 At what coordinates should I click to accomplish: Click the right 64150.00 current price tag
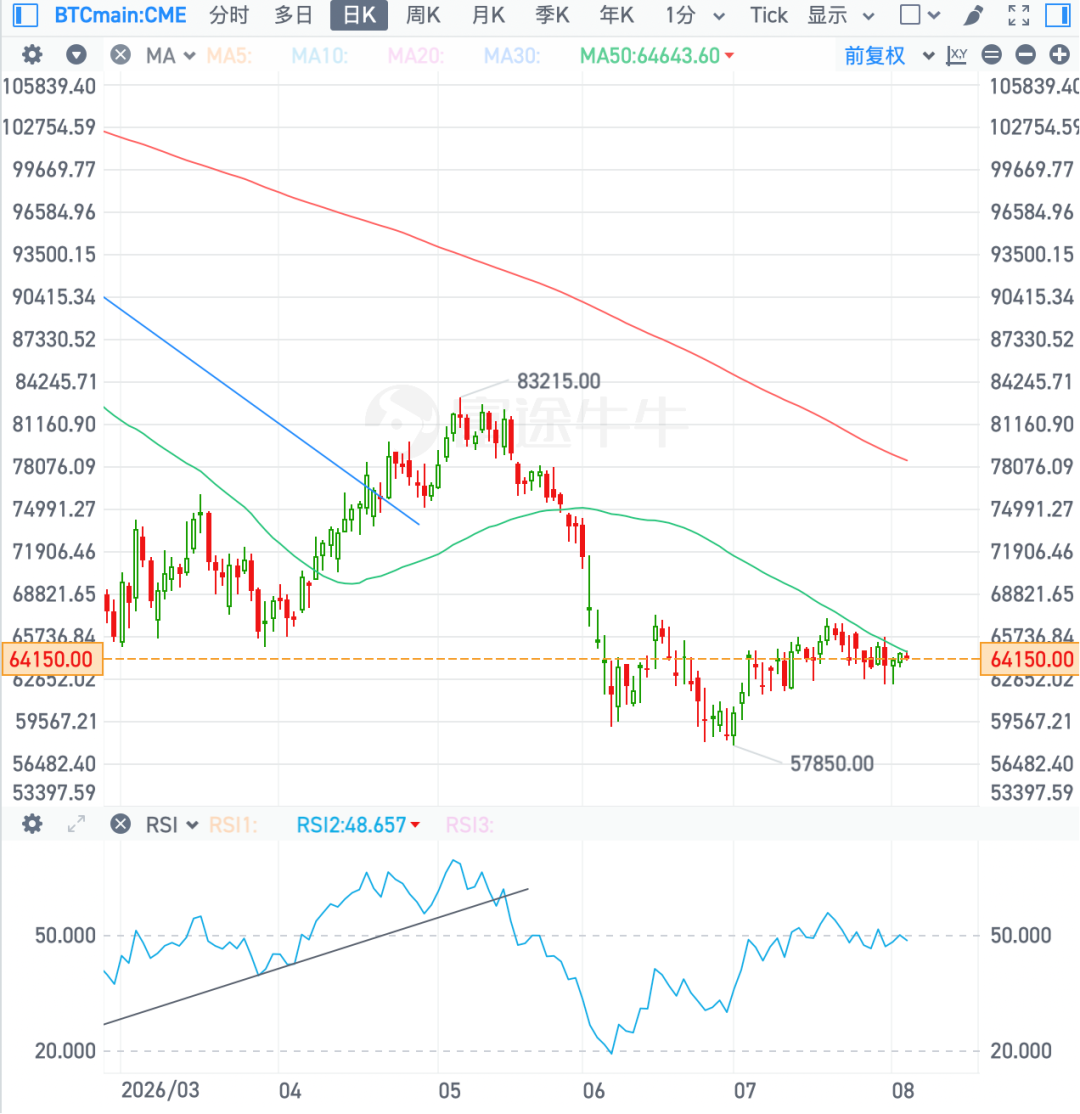(1030, 659)
